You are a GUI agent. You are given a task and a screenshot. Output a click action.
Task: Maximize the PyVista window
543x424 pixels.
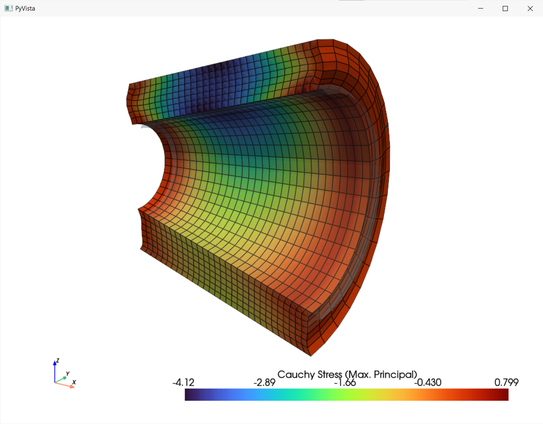tap(505, 8)
